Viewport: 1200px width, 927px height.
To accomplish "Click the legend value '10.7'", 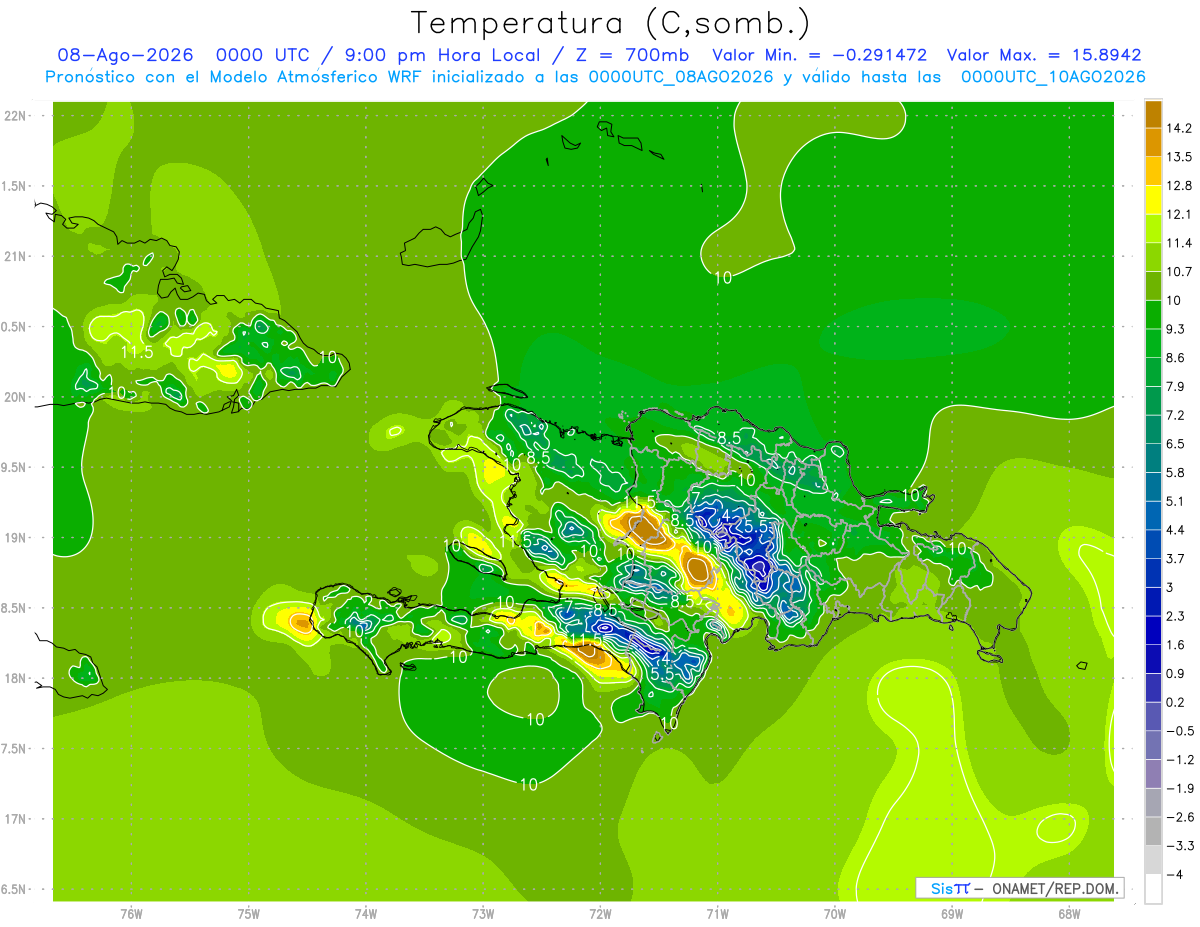I will click(x=1178, y=272).
